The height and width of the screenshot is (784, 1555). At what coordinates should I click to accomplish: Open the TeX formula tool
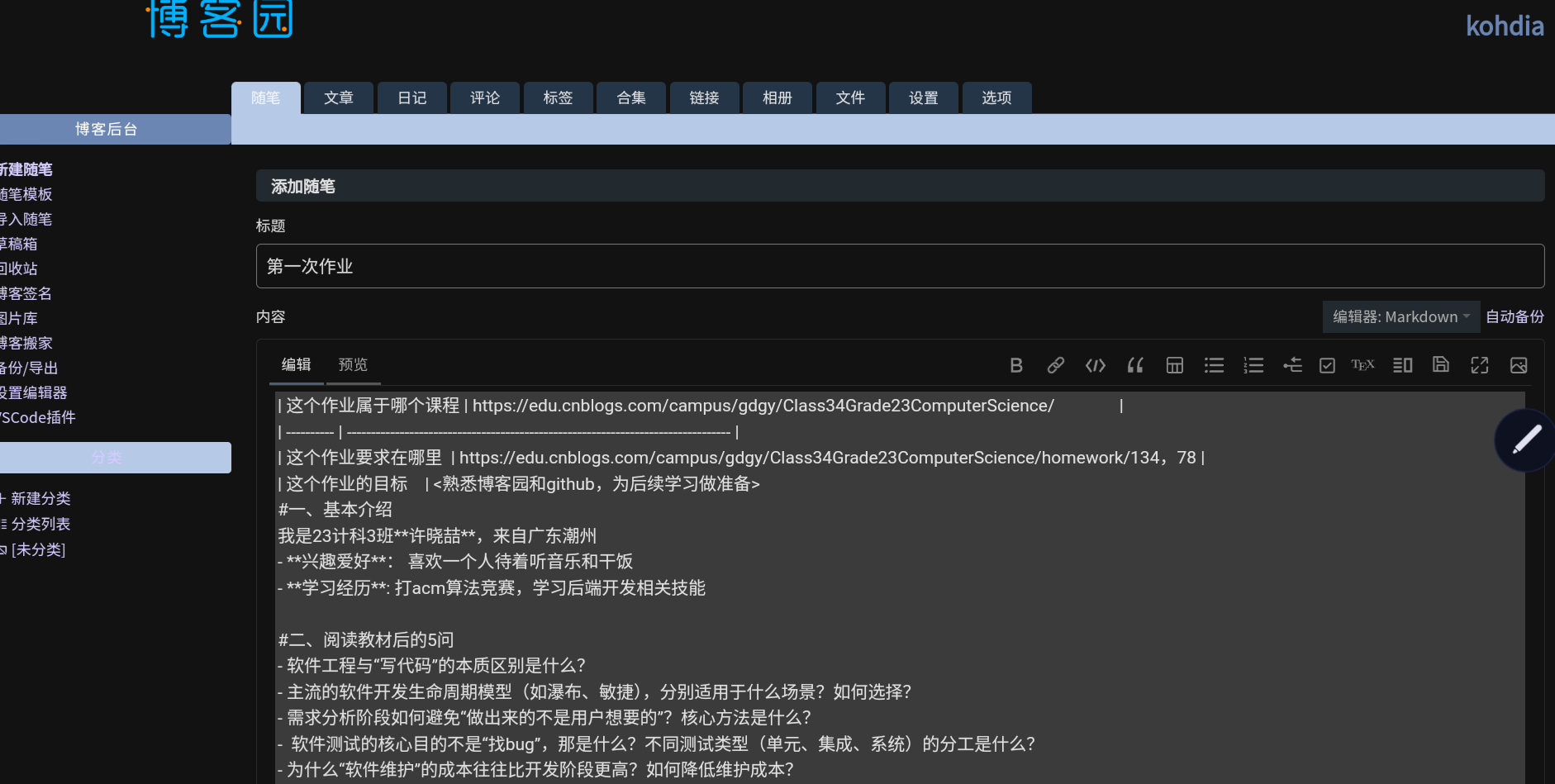click(x=1362, y=364)
